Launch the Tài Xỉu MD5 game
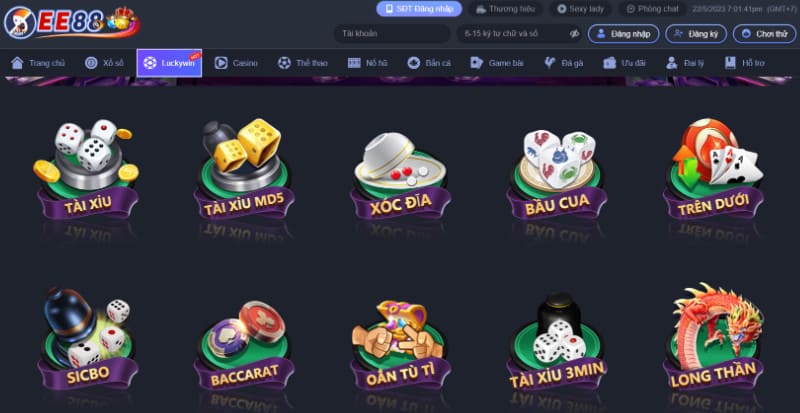The width and height of the screenshot is (800, 413). (x=244, y=168)
